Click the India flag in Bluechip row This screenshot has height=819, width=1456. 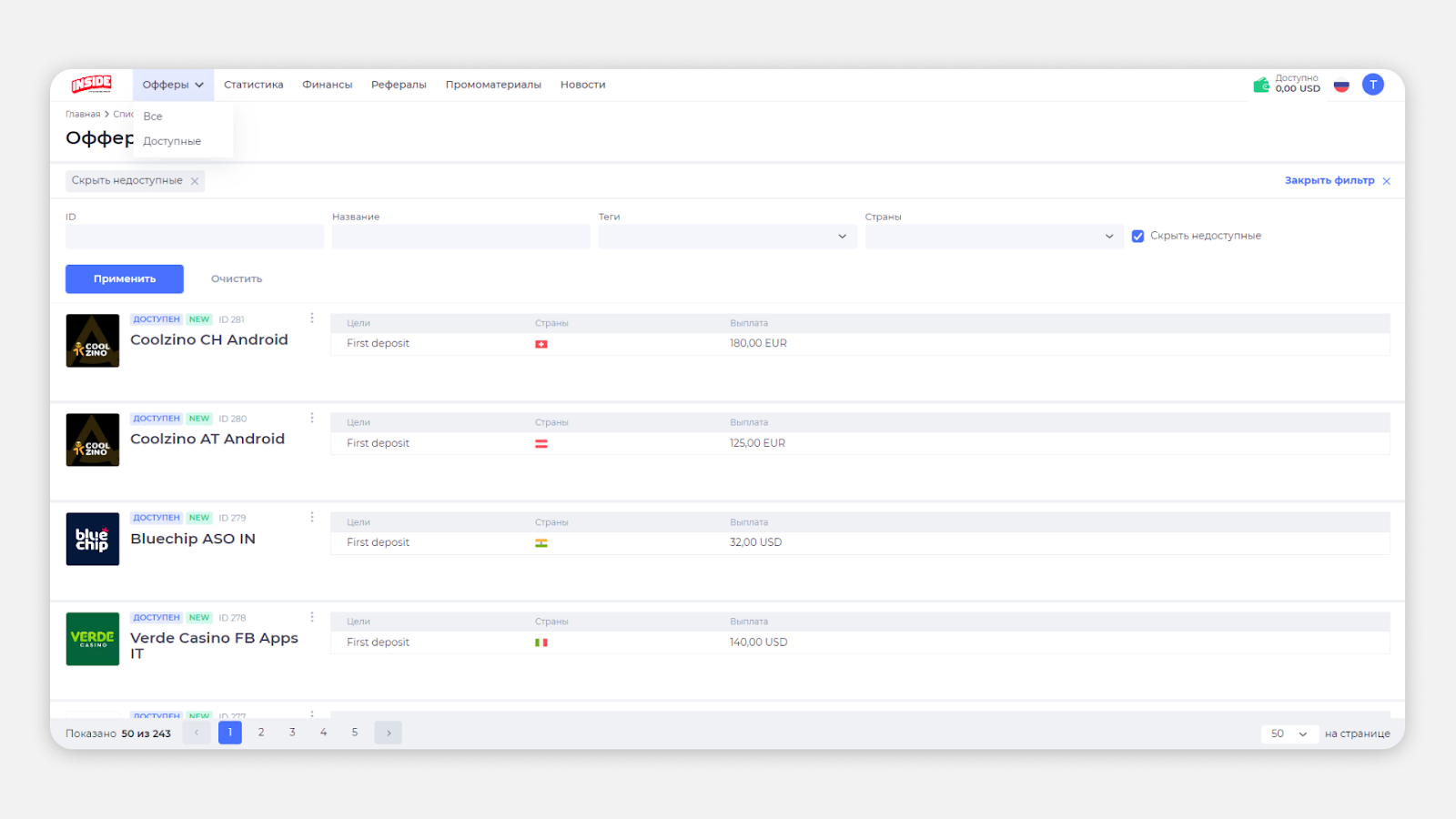(x=541, y=543)
